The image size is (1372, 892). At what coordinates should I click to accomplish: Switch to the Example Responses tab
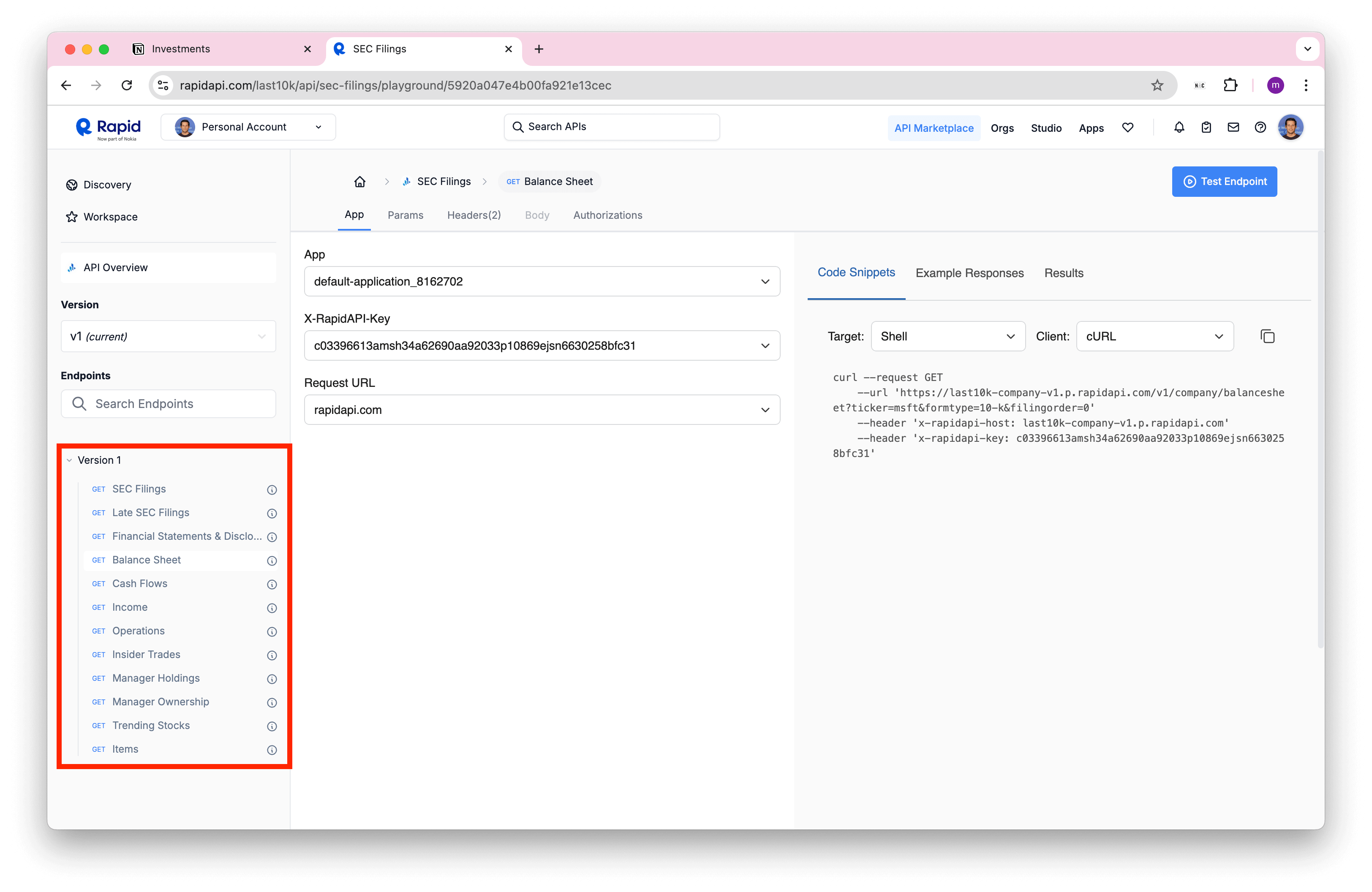tap(969, 273)
